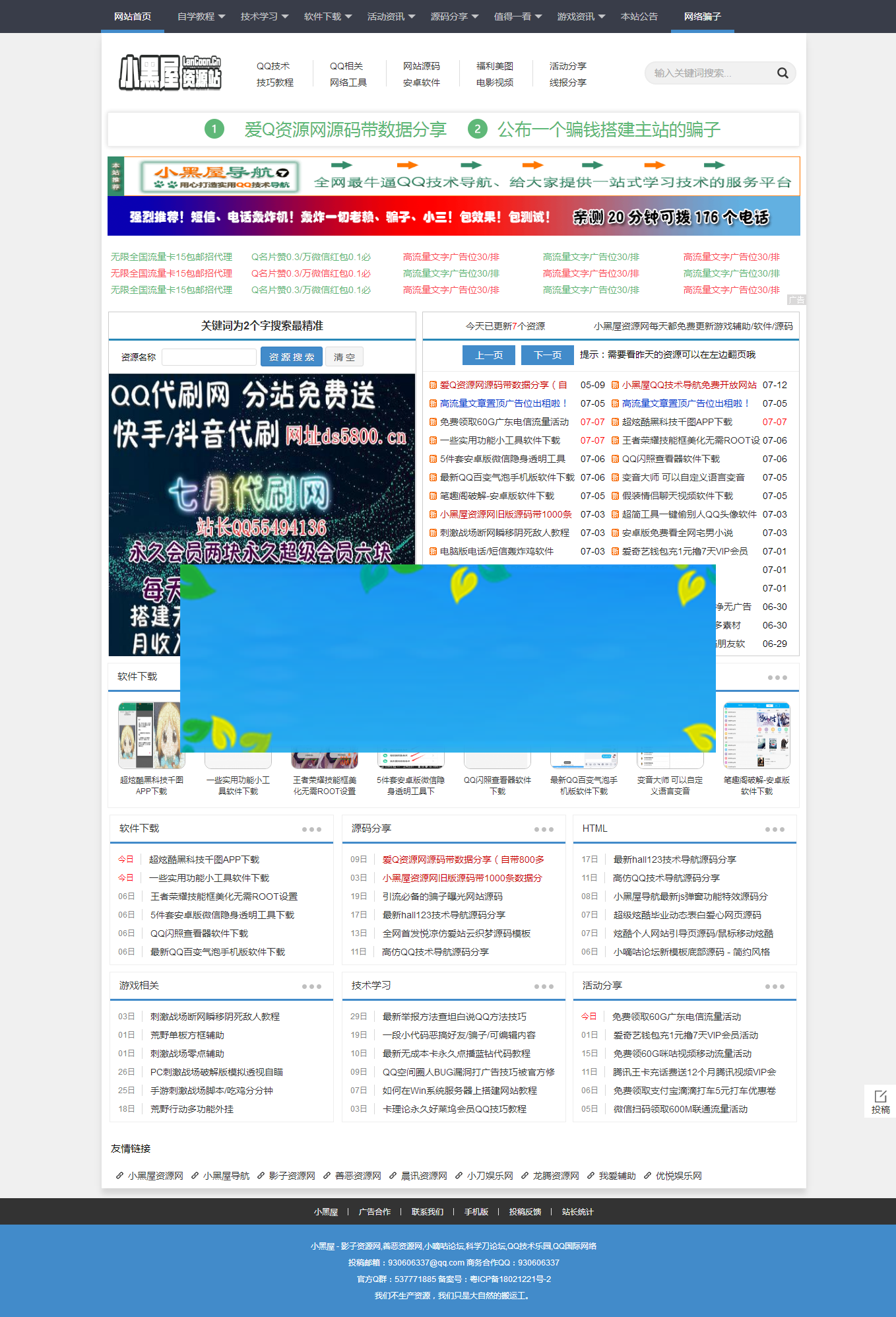Expand the 软件下载 navigation dropdown
The width and height of the screenshot is (896, 1317).
coord(327,17)
